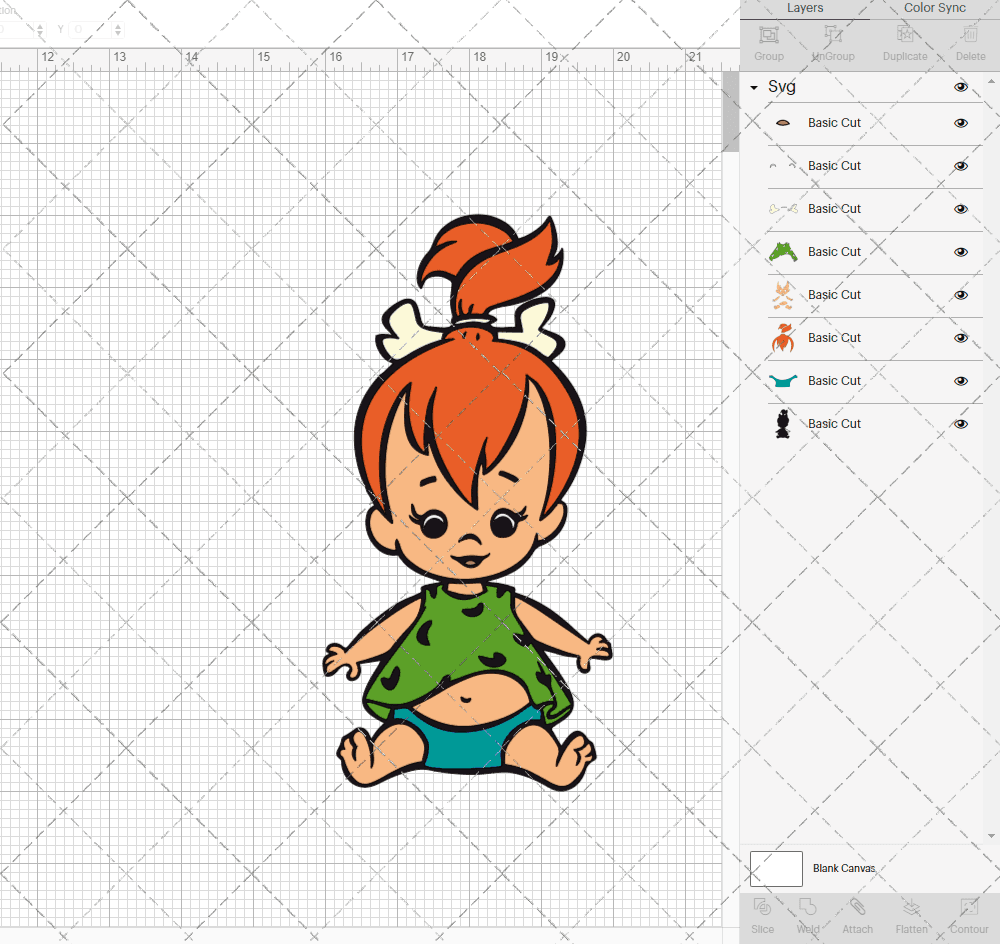Collapse the Svg group arrow
This screenshot has width=1000, height=944.
tap(754, 87)
